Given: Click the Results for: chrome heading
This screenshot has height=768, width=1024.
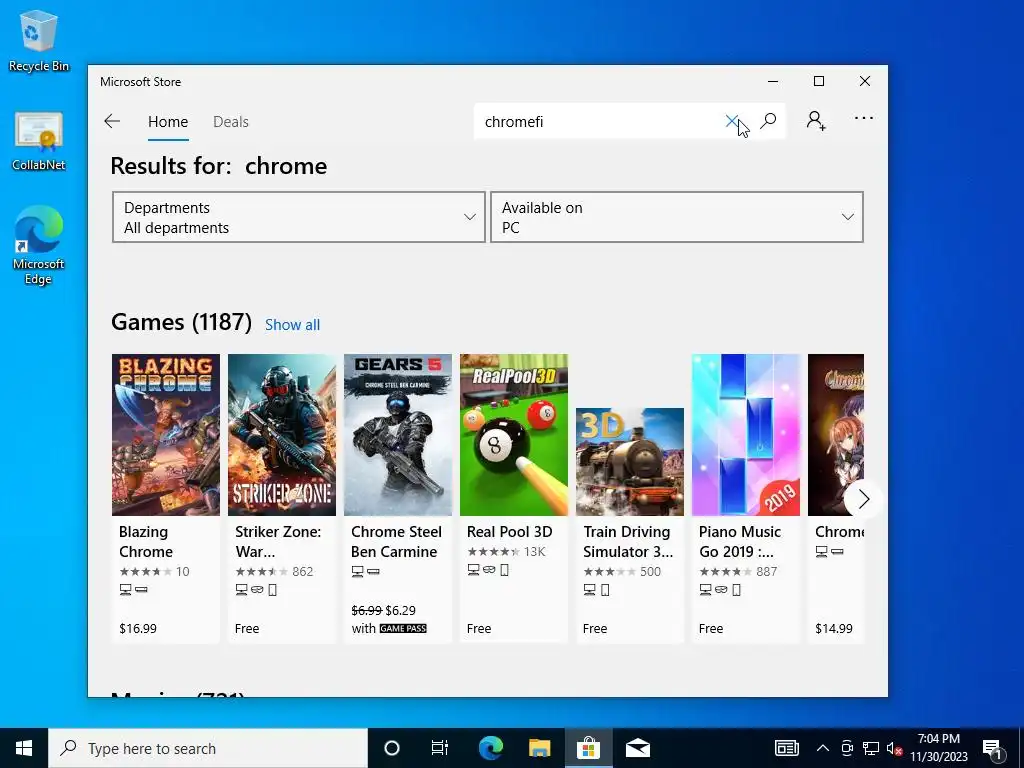Looking at the screenshot, I should click(x=219, y=166).
